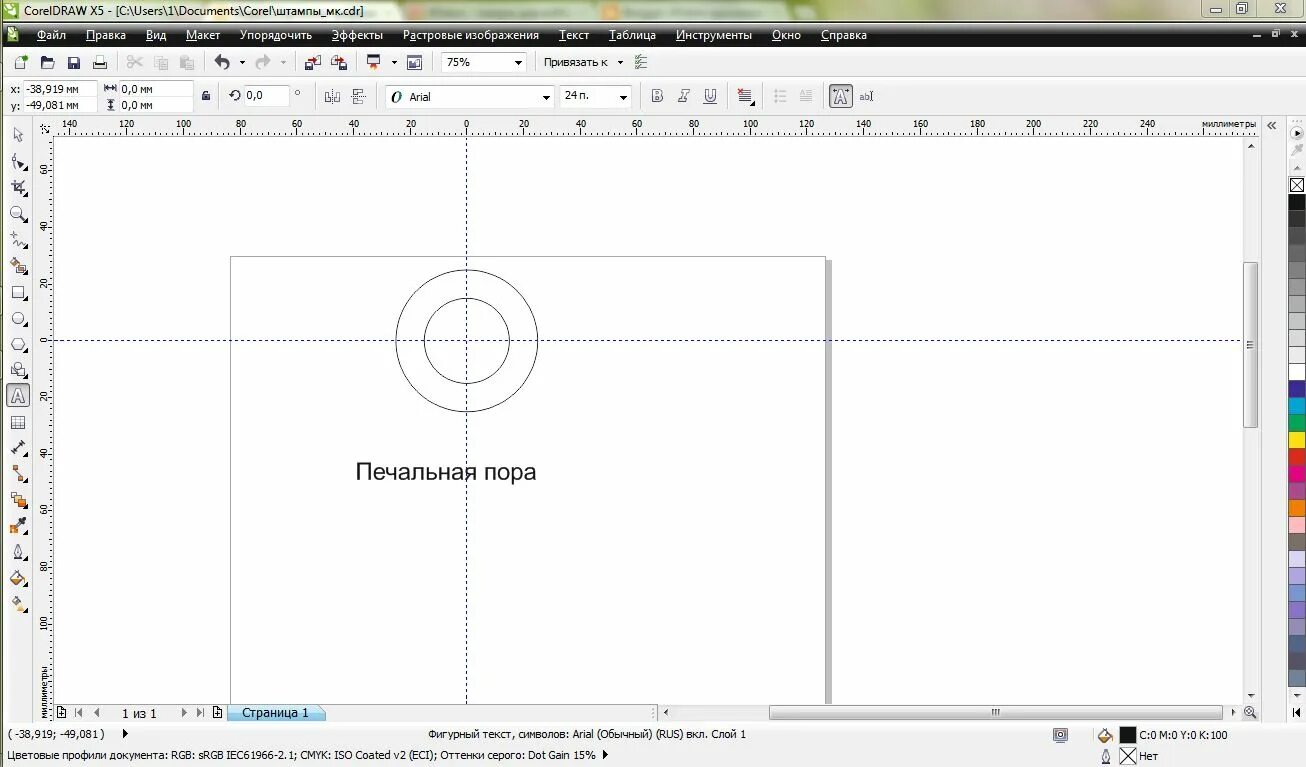Open the Текст menu
Image resolution: width=1306 pixels, height=767 pixels.
574,35
